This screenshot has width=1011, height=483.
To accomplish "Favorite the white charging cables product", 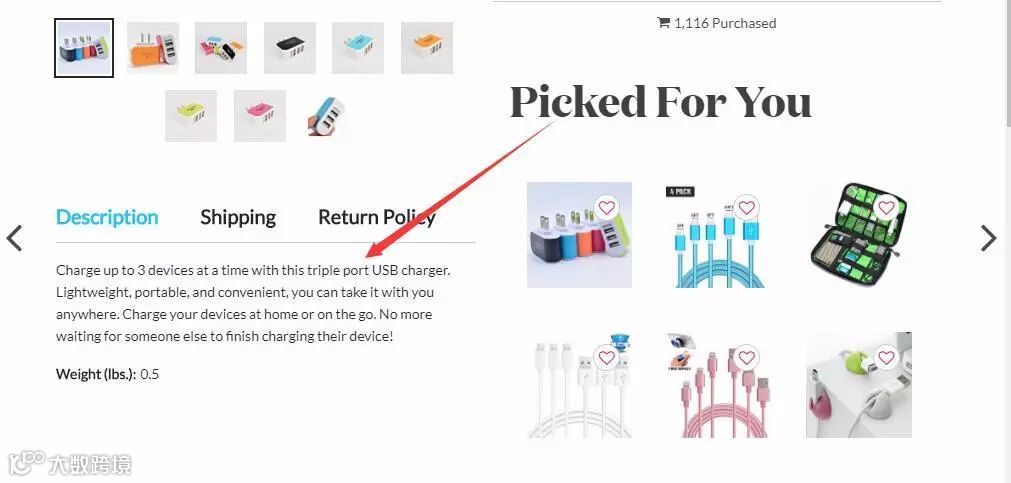I will click(606, 357).
